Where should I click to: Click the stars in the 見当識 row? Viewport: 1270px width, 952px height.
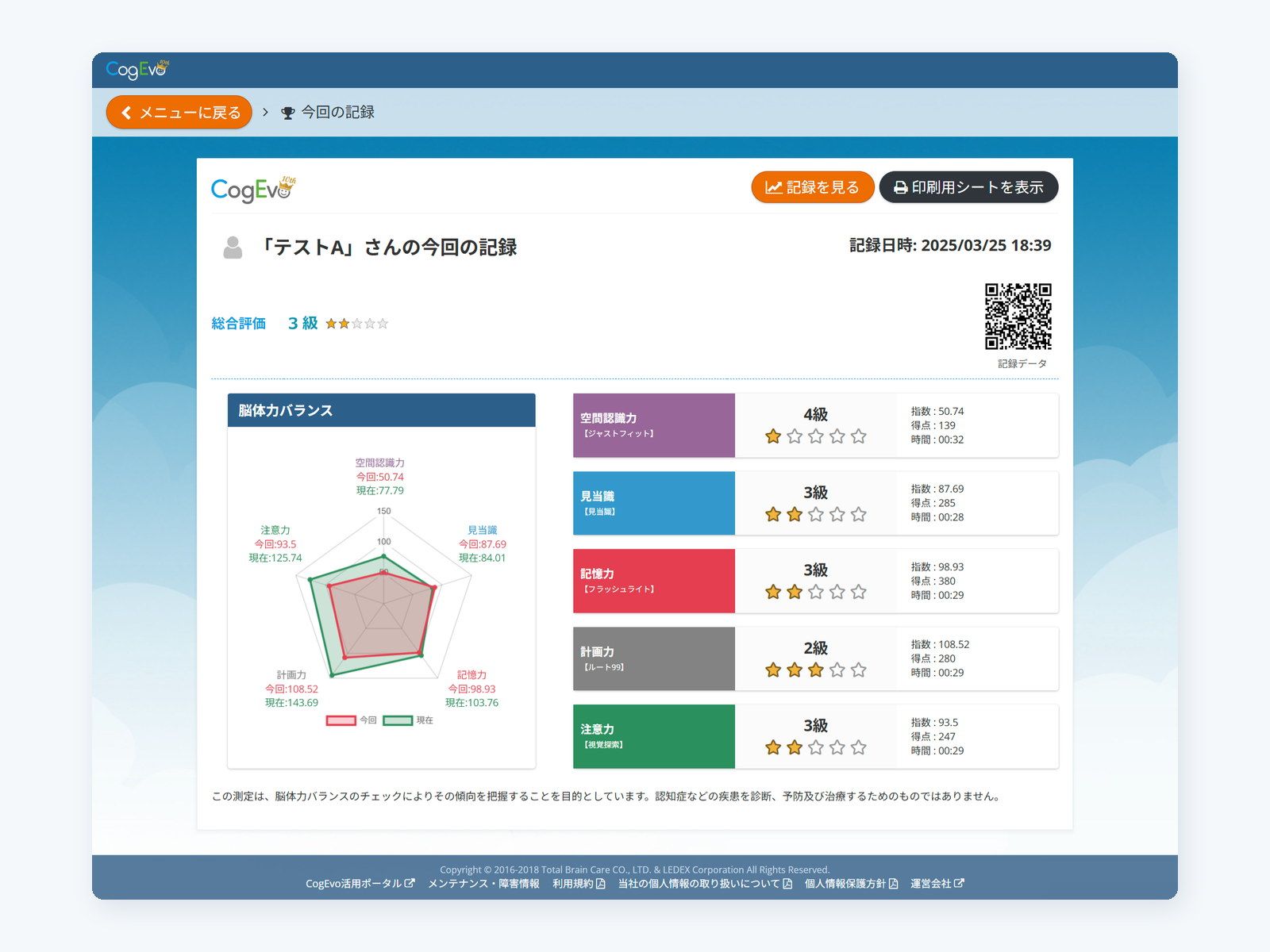pyautogui.click(x=815, y=514)
